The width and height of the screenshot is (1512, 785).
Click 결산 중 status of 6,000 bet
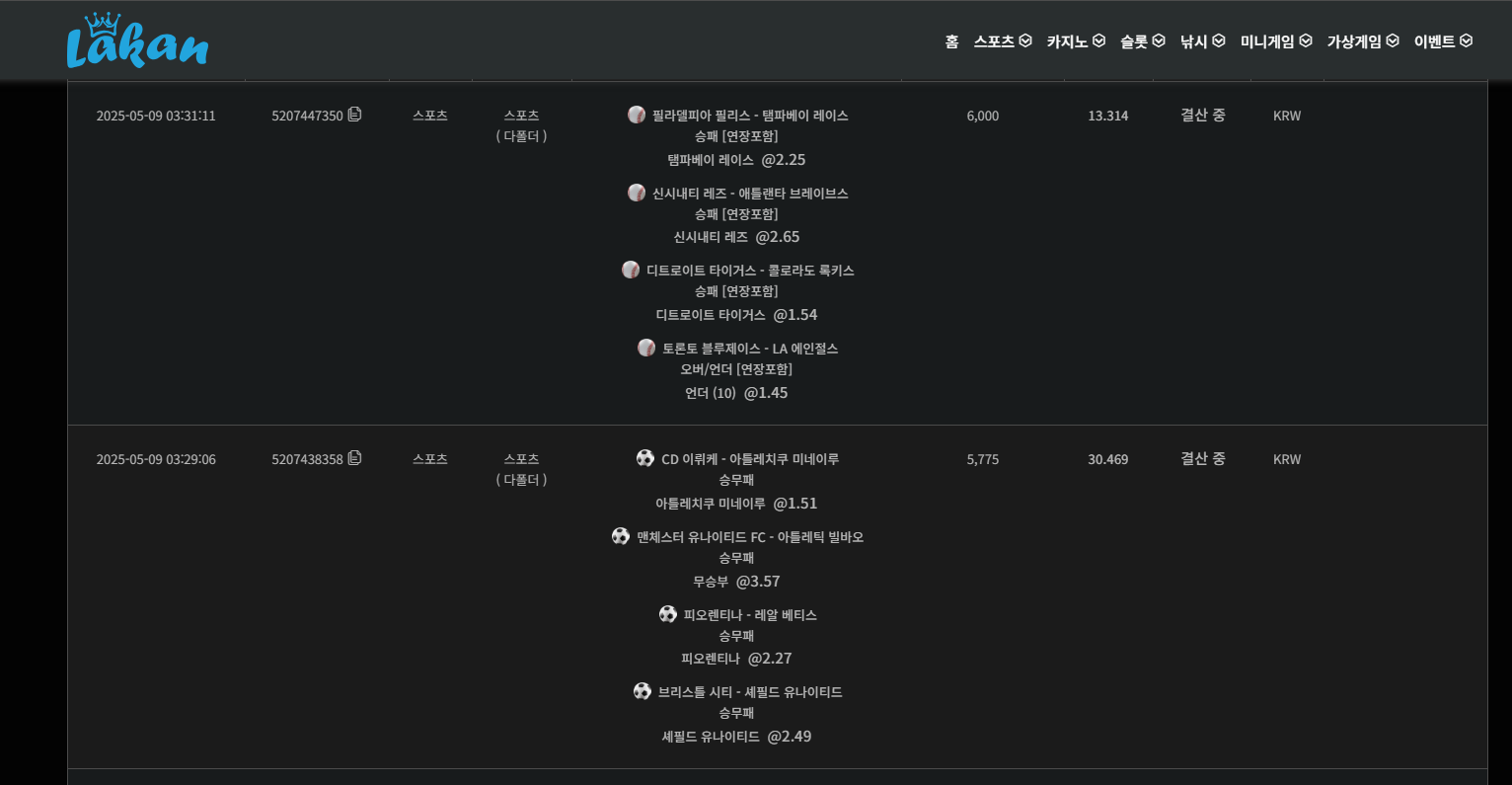pyautogui.click(x=1203, y=115)
